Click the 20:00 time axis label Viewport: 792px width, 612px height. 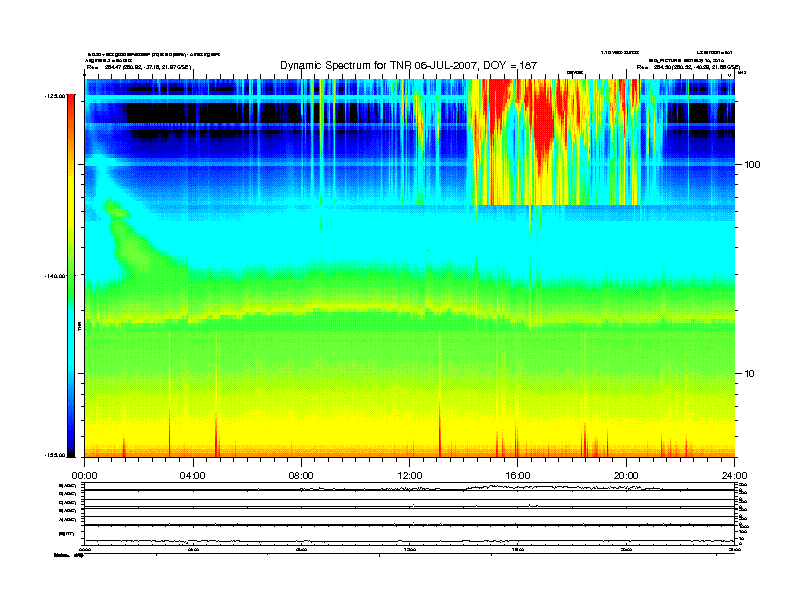click(626, 476)
